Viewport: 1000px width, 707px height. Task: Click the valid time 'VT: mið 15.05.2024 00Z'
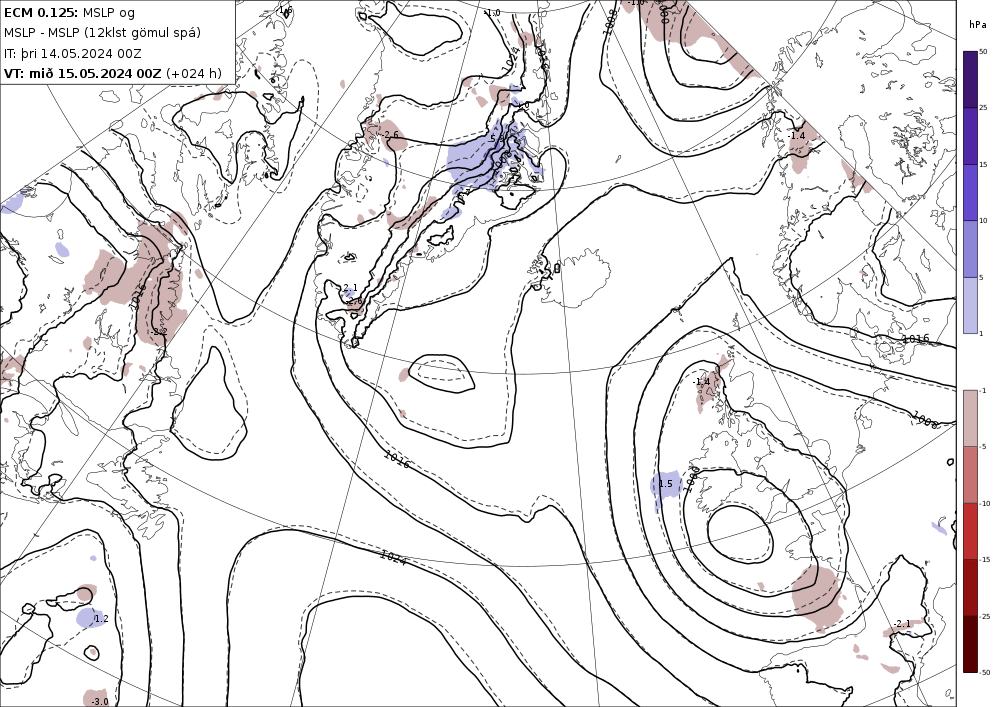(82, 73)
